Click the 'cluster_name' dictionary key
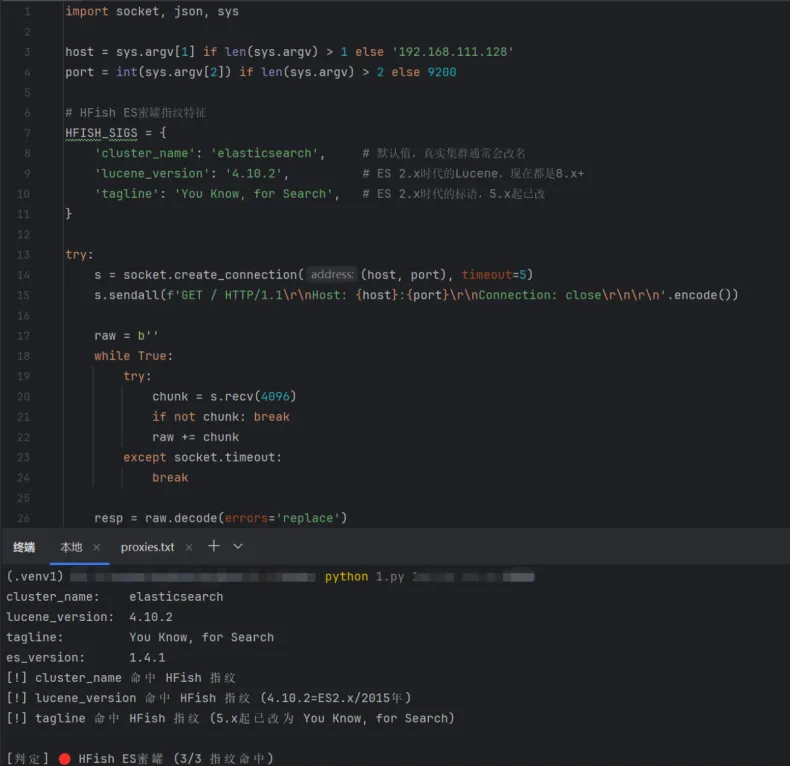This screenshot has width=790, height=767. [145, 154]
